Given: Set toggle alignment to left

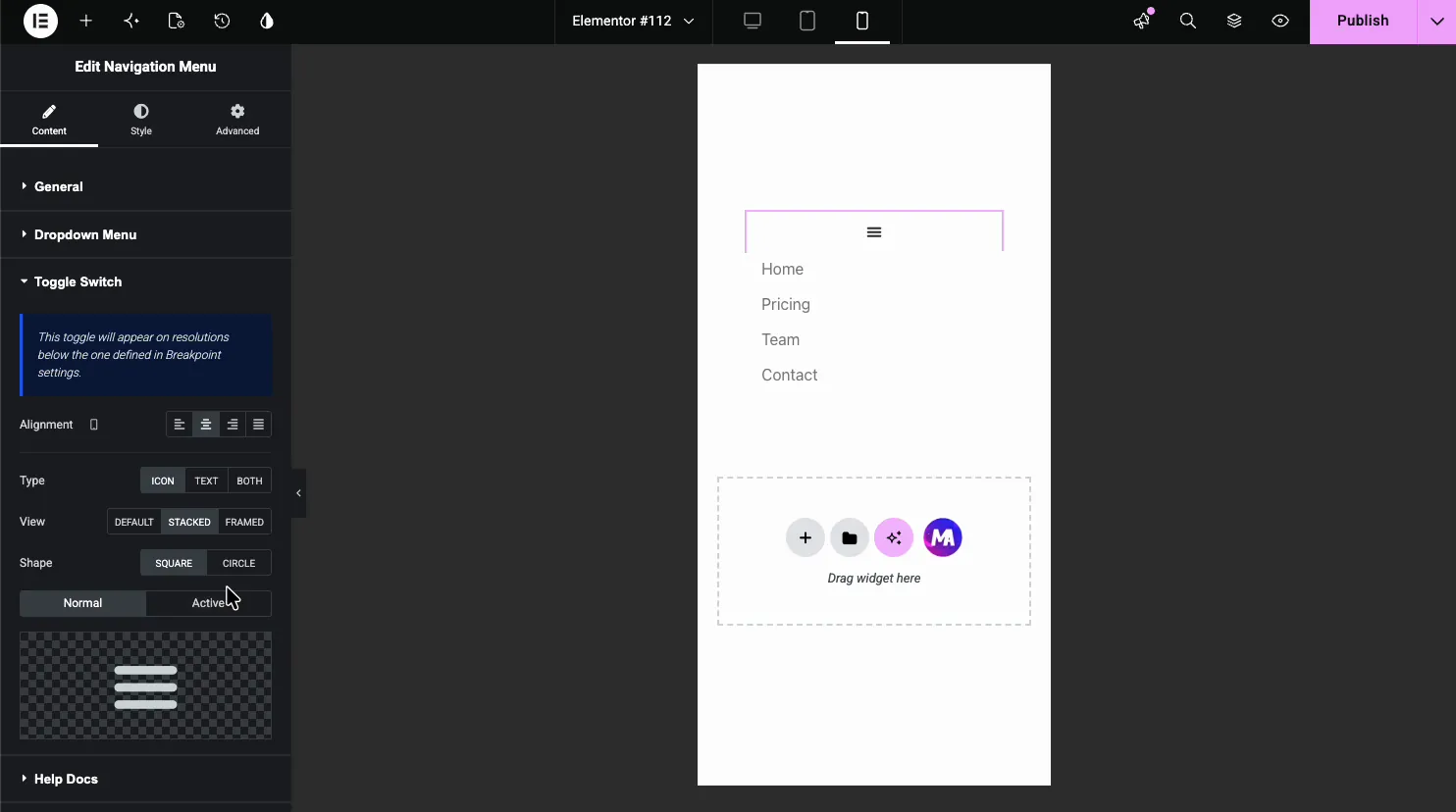Looking at the screenshot, I should tap(180, 425).
